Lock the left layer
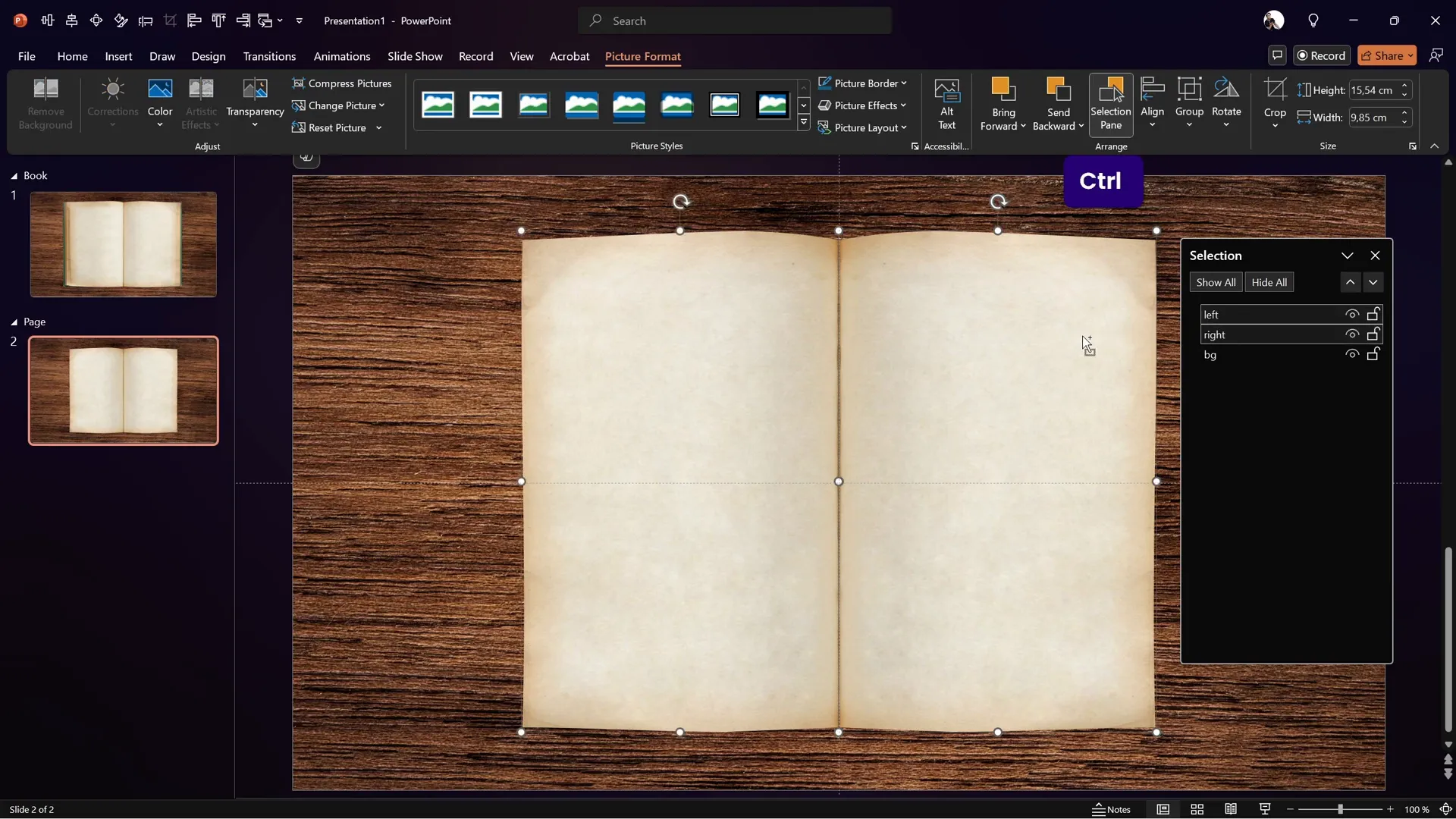Screen dimensions: 1456x819 pos(1373,314)
